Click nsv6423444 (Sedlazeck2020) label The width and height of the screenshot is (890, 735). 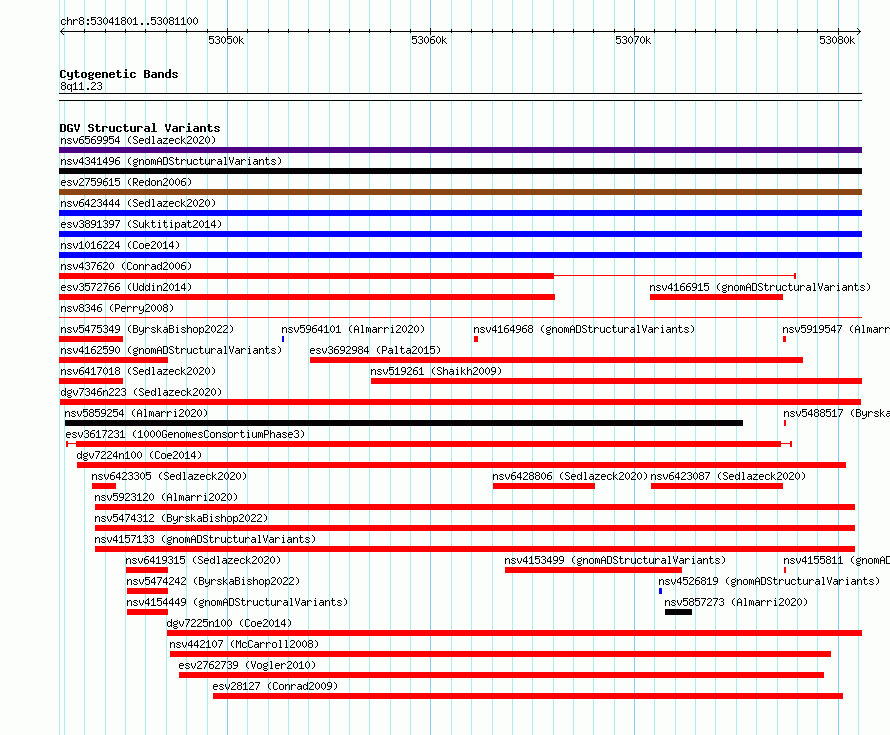click(x=138, y=203)
